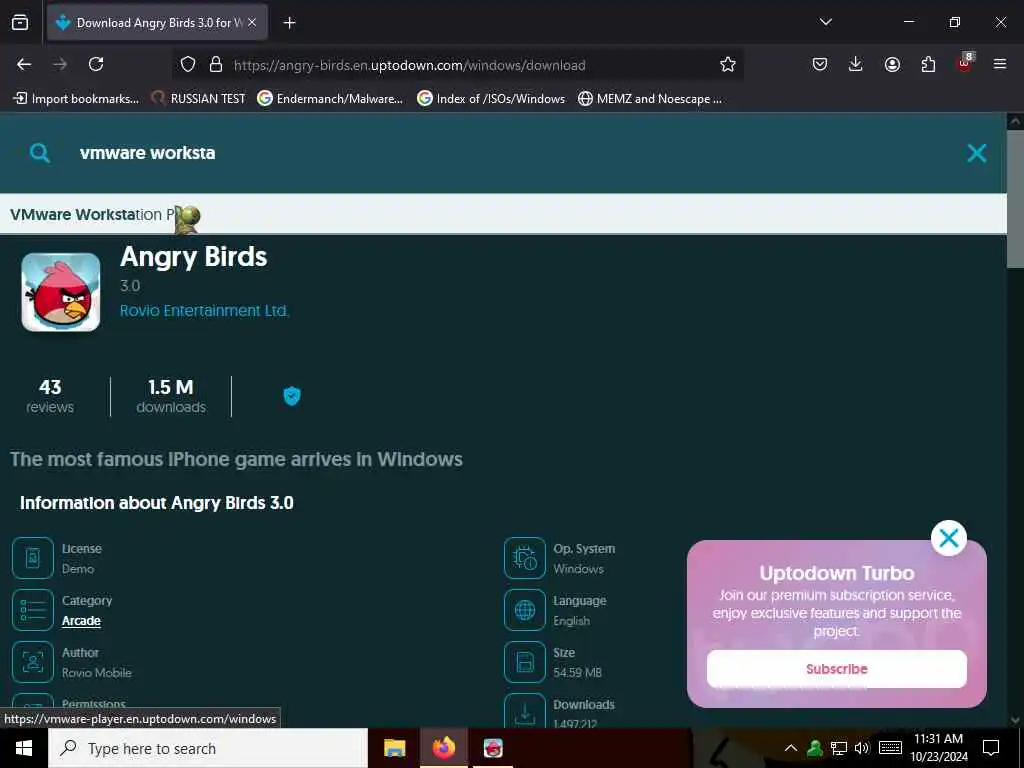Click the blue security shield badge
This screenshot has height=768, width=1024.
pos(292,396)
